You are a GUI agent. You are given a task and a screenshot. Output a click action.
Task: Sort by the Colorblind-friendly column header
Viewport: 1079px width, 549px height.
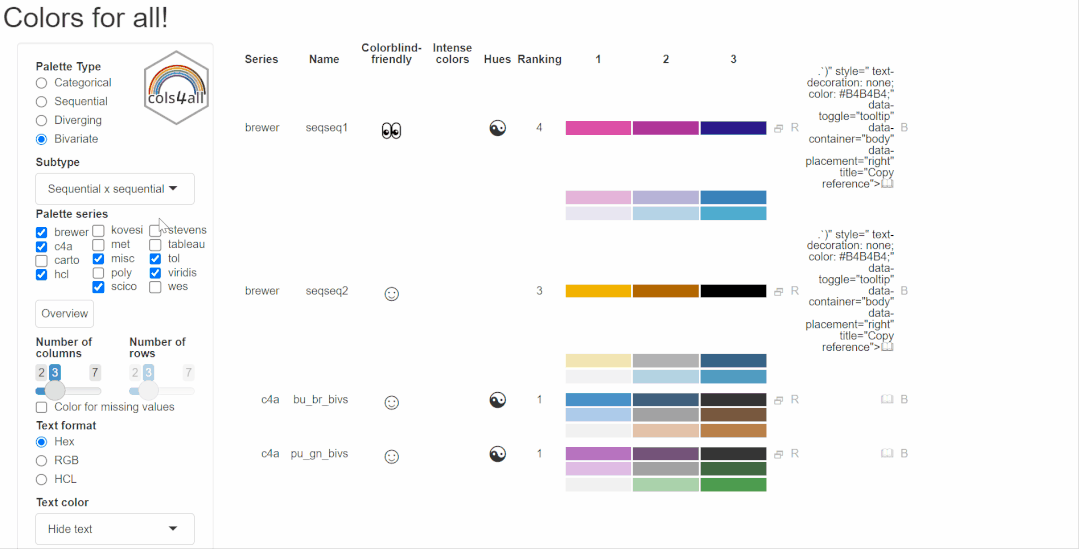391,54
